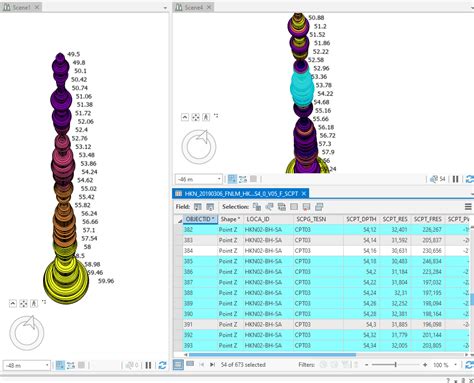Screen dimensions: 474x383
Task: Open the -46 m scale dropdown in Scene4
Action: coord(219,179)
